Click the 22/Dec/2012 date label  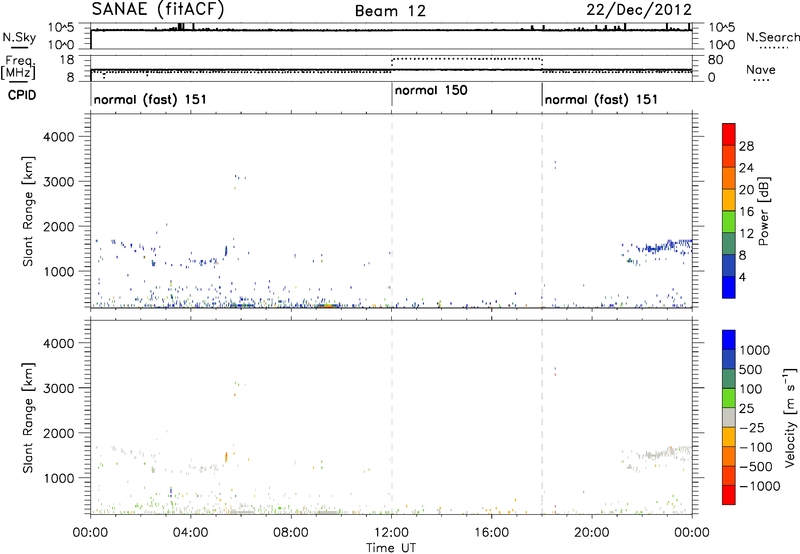pos(639,10)
